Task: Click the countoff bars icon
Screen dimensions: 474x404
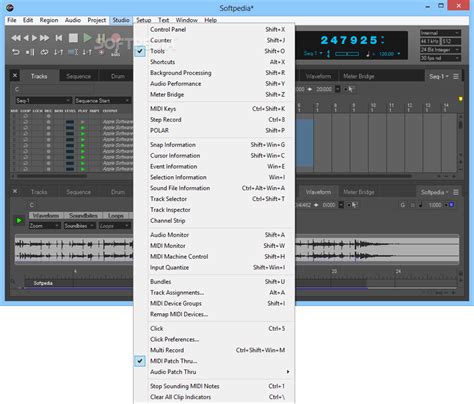Action: 116,53
